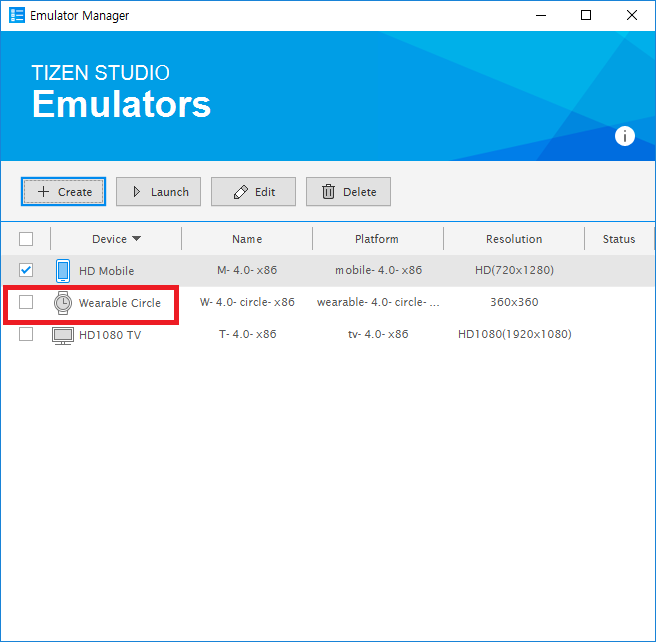Viewport: 656px width, 642px height.
Task: Delete the selected emulator
Action: [348, 192]
